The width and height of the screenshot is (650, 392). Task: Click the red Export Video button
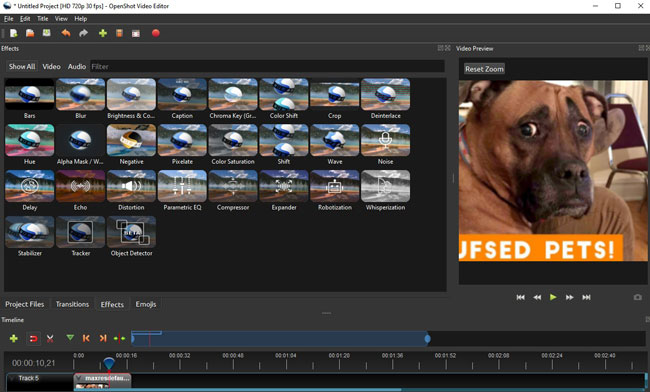[156, 33]
